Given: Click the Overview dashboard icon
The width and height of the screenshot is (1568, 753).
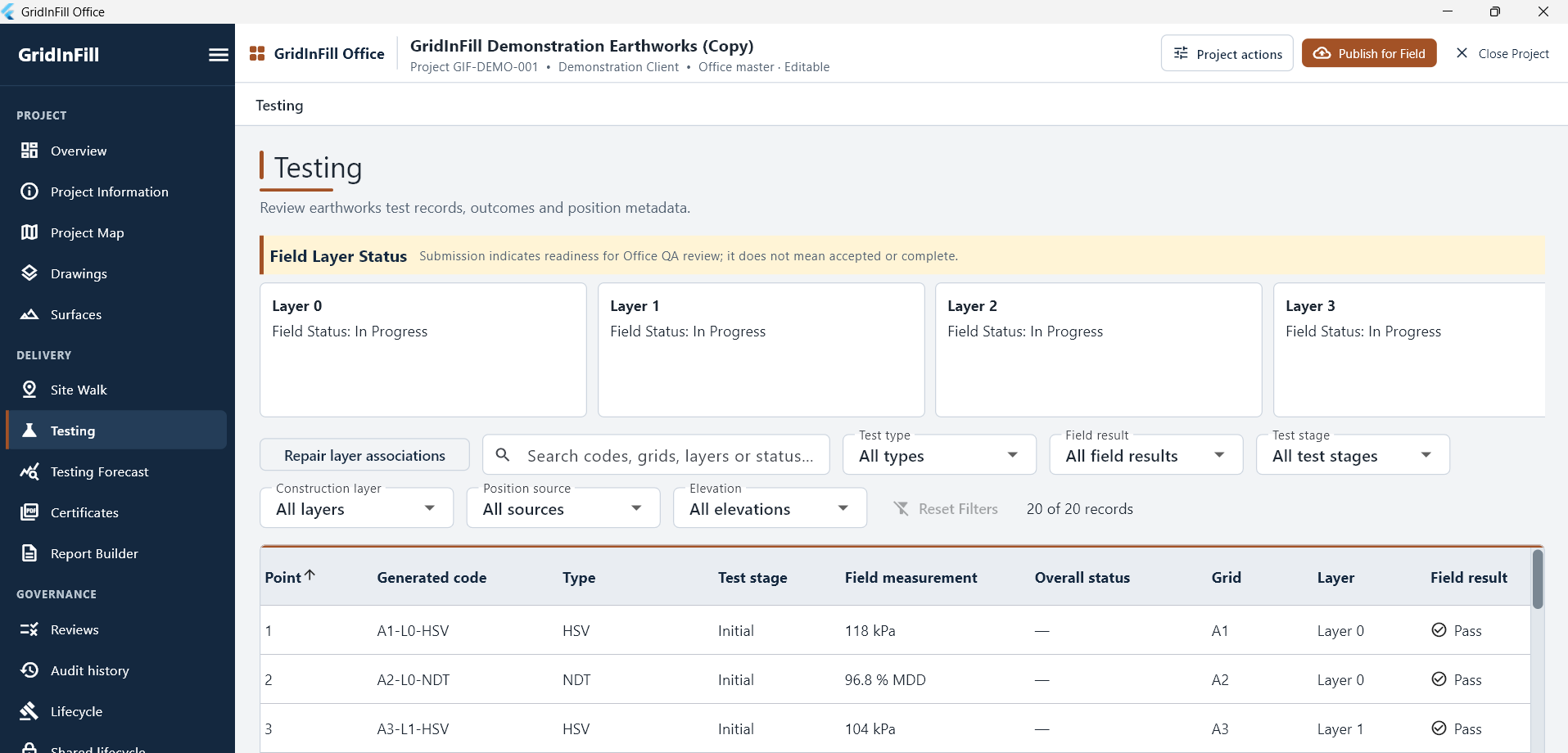Looking at the screenshot, I should (x=29, y=151).
